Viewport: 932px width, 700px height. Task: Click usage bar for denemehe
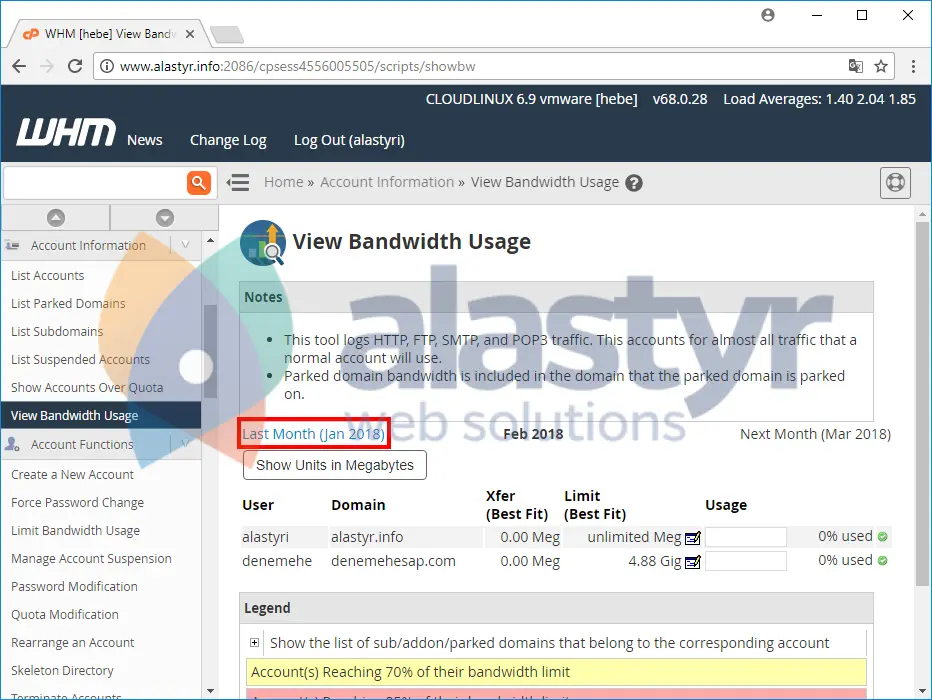click(x=746, y=561)
